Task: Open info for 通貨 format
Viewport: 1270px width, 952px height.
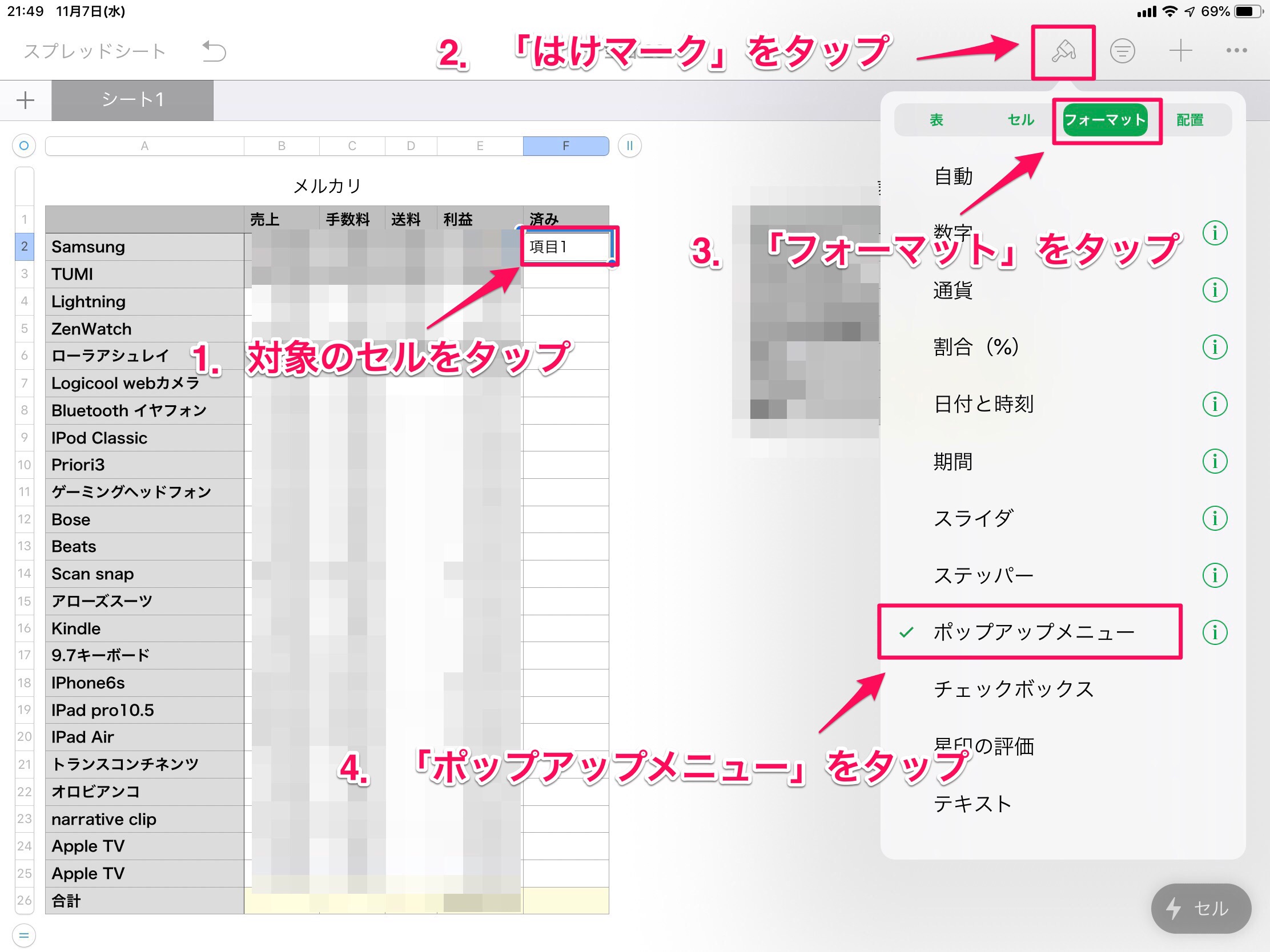Action: point(1214,291)
